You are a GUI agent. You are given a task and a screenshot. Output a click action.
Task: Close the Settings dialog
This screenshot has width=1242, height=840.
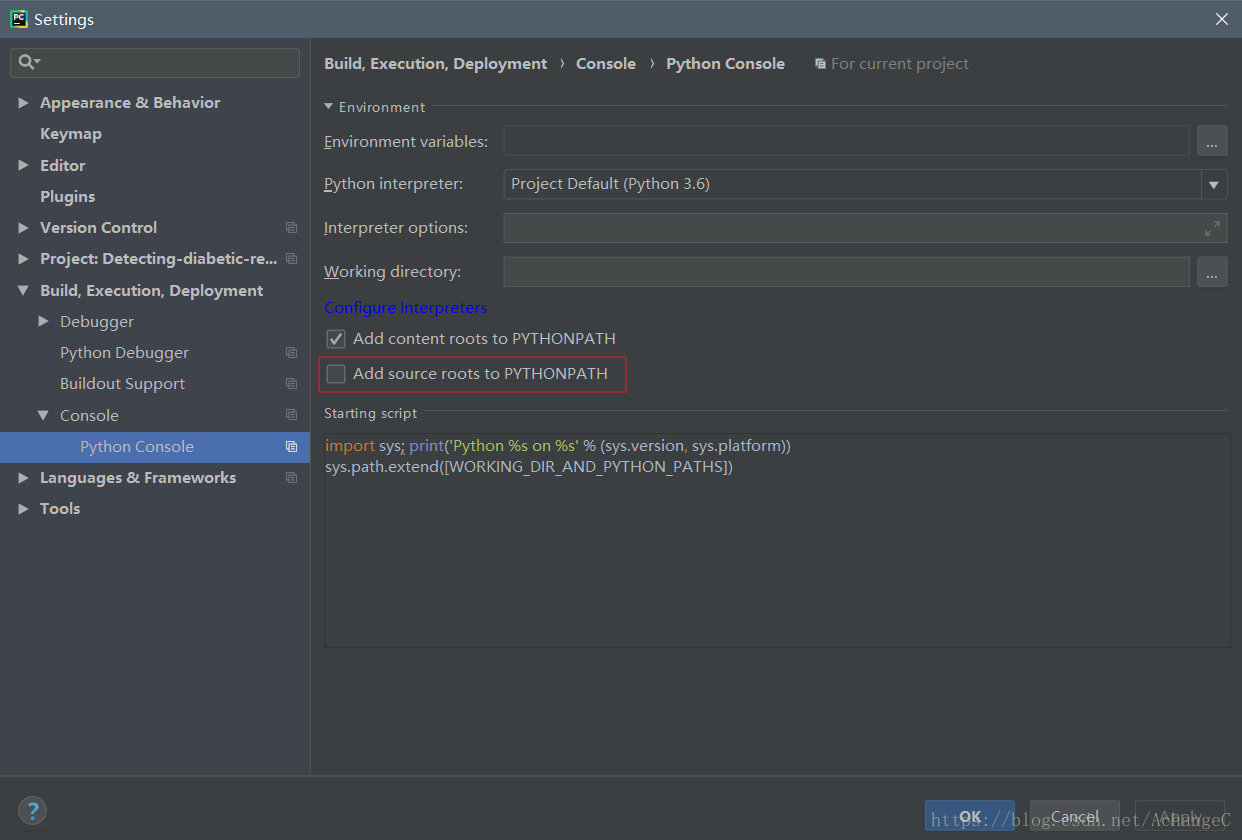1222,19
